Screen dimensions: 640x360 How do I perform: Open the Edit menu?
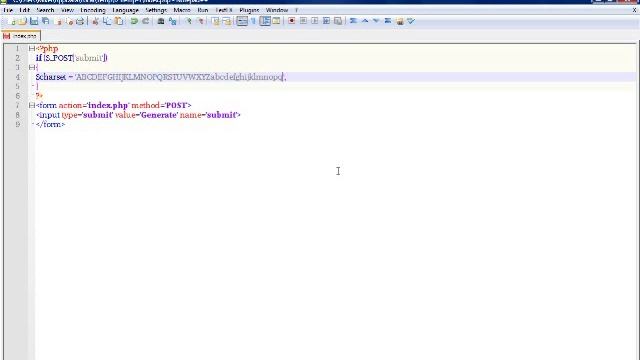pyautogui.click(x=24, y=10)
